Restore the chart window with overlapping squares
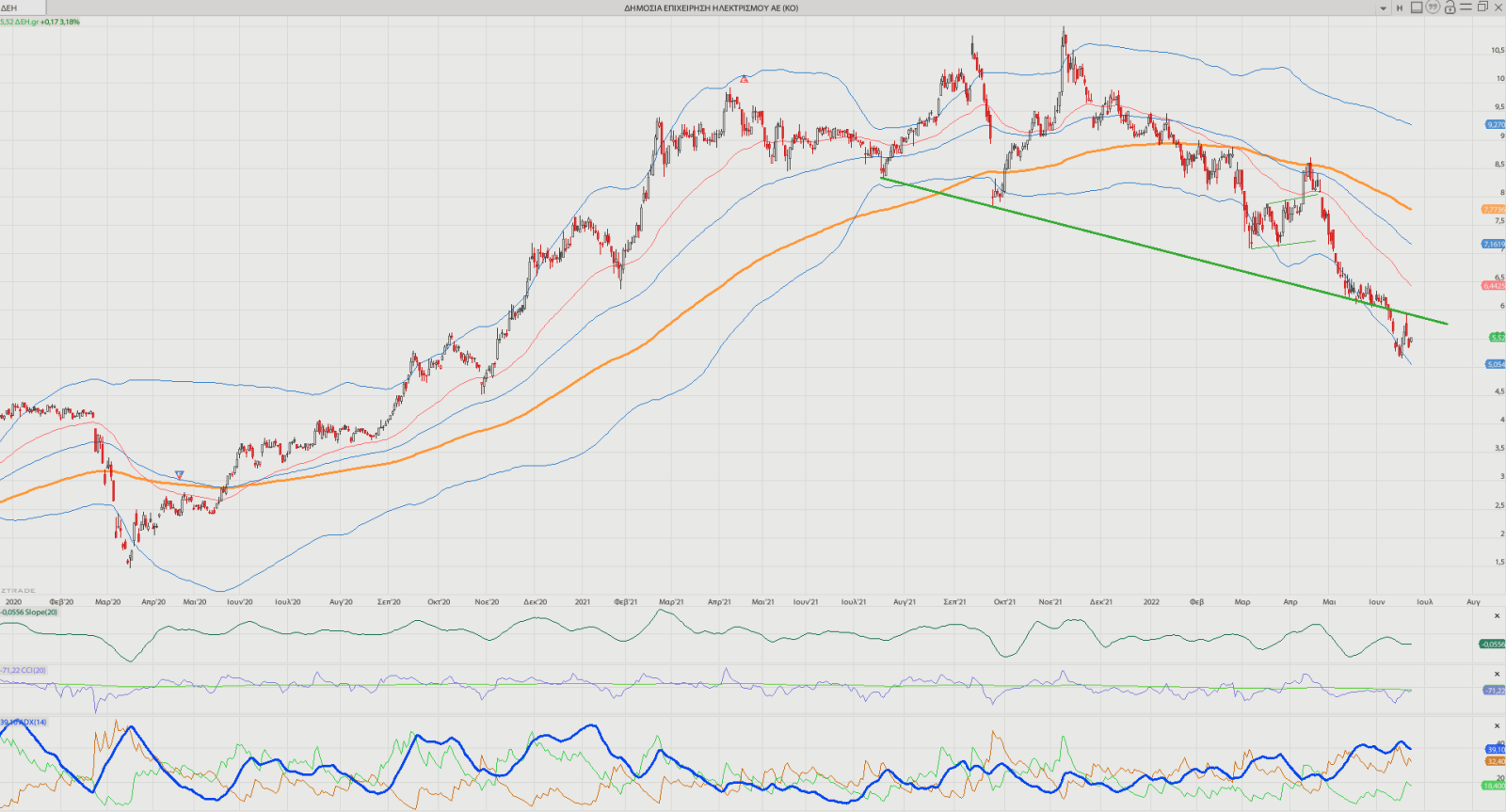 point(1482,8)
